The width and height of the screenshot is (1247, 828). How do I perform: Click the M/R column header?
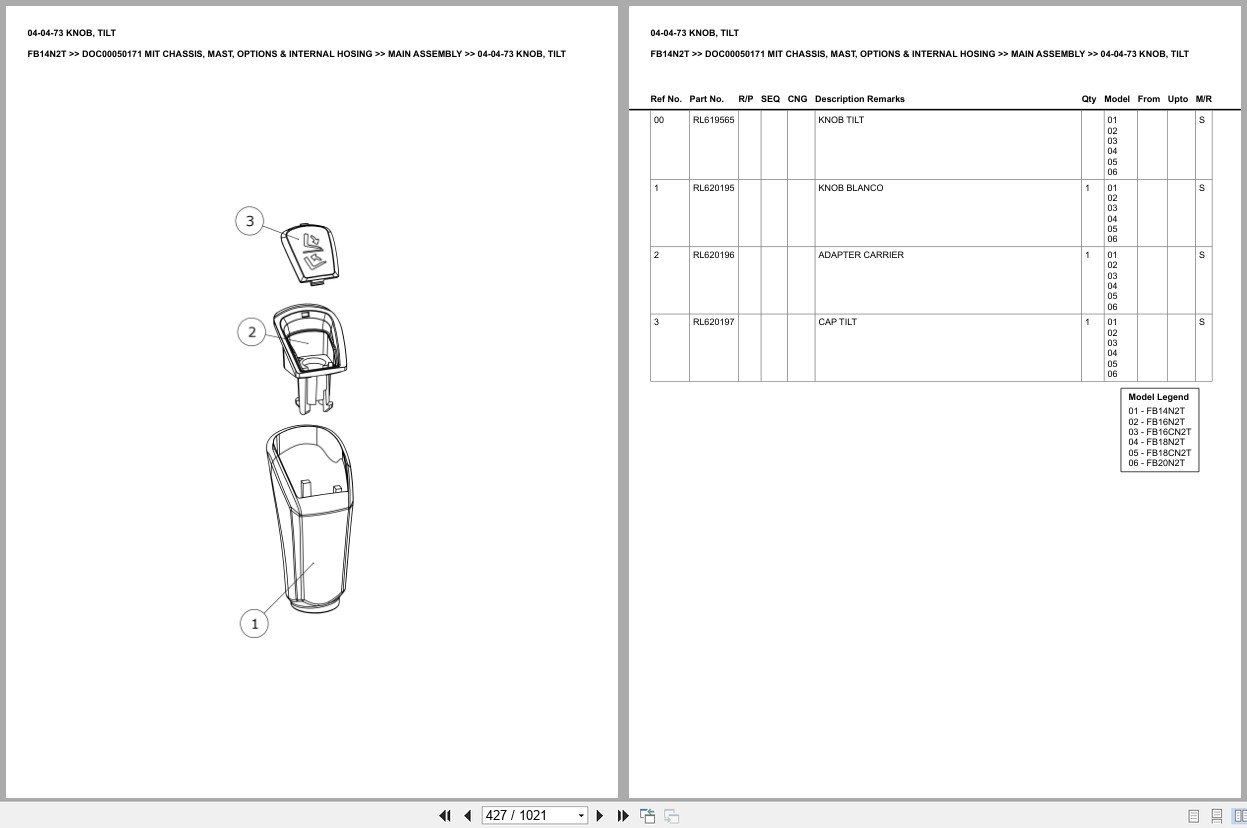[1204, 99]
